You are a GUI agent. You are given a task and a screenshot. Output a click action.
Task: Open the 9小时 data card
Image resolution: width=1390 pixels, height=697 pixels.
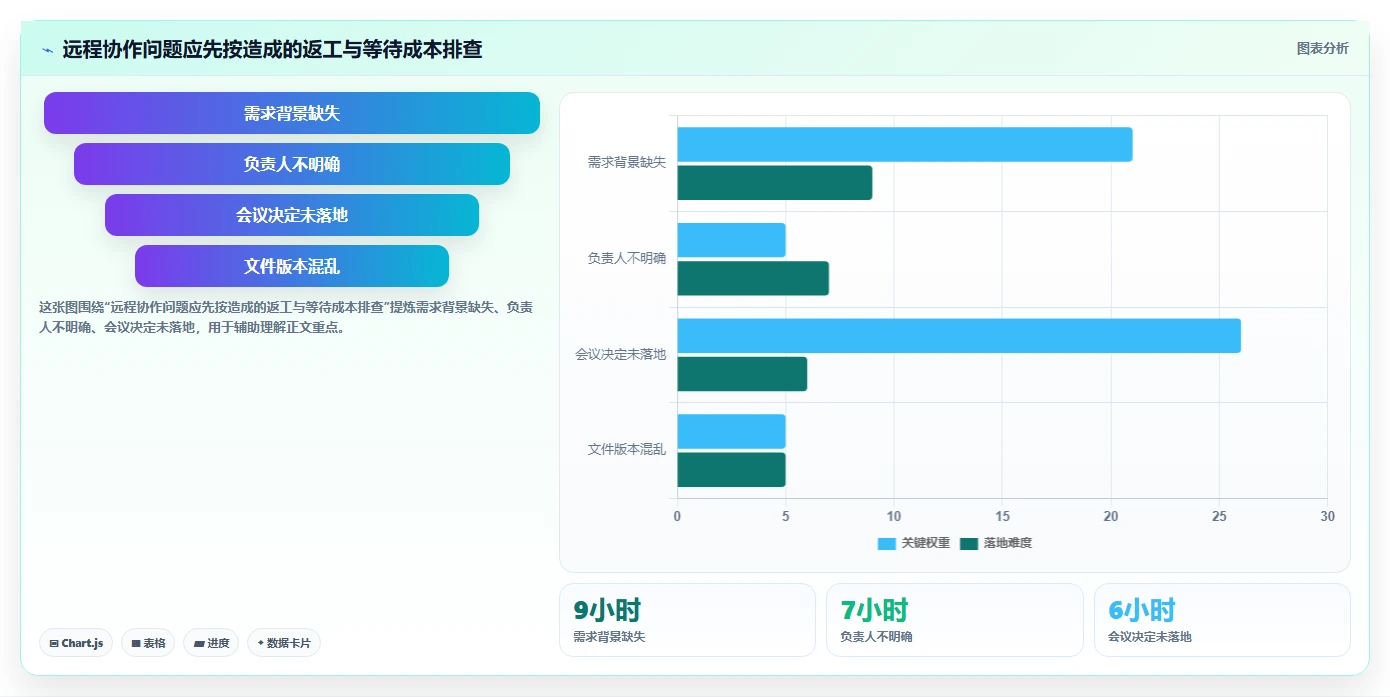pos(687,620)
